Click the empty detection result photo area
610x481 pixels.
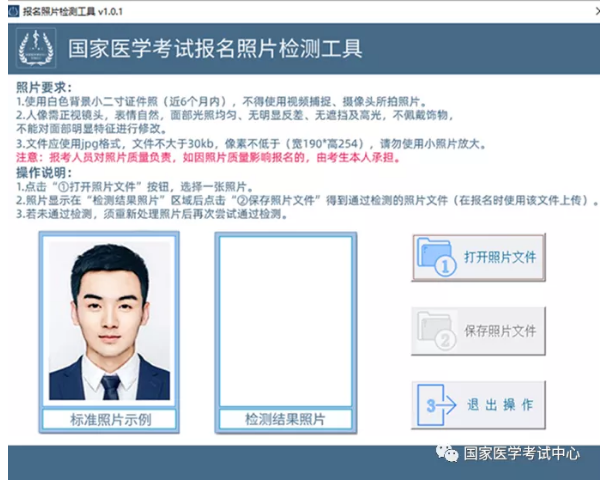click(286, 320)
